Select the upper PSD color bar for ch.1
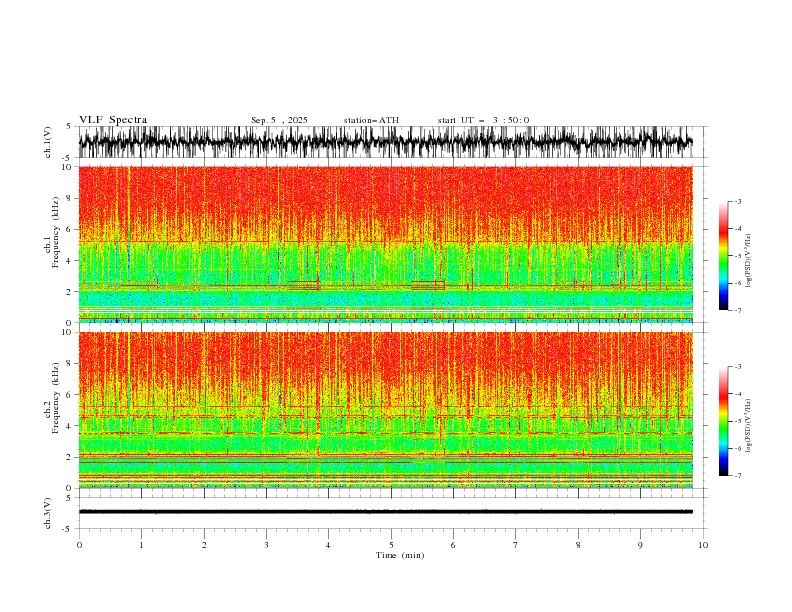This screenshot has width=792, height=612. click(x=724, y=256)
